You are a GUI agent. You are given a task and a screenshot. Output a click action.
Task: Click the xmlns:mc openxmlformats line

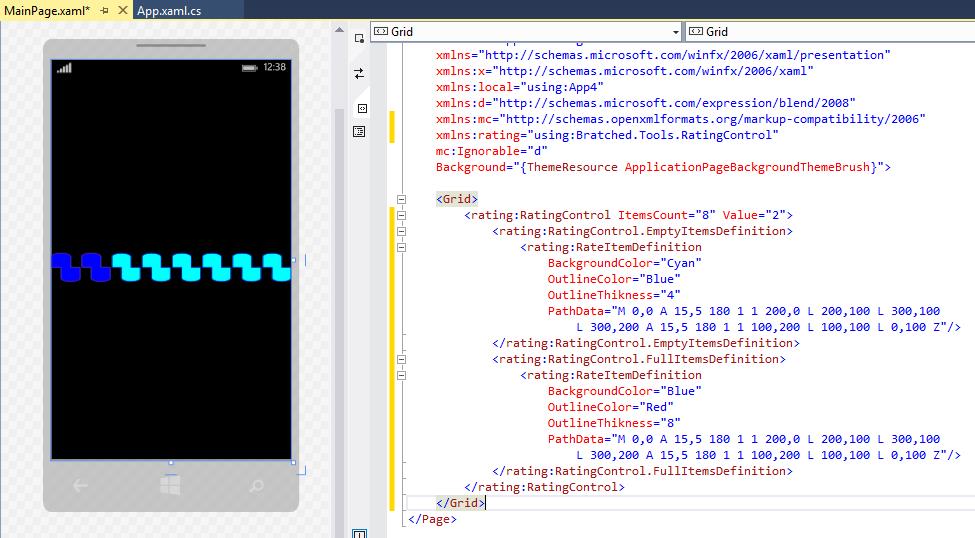(680, 119)
